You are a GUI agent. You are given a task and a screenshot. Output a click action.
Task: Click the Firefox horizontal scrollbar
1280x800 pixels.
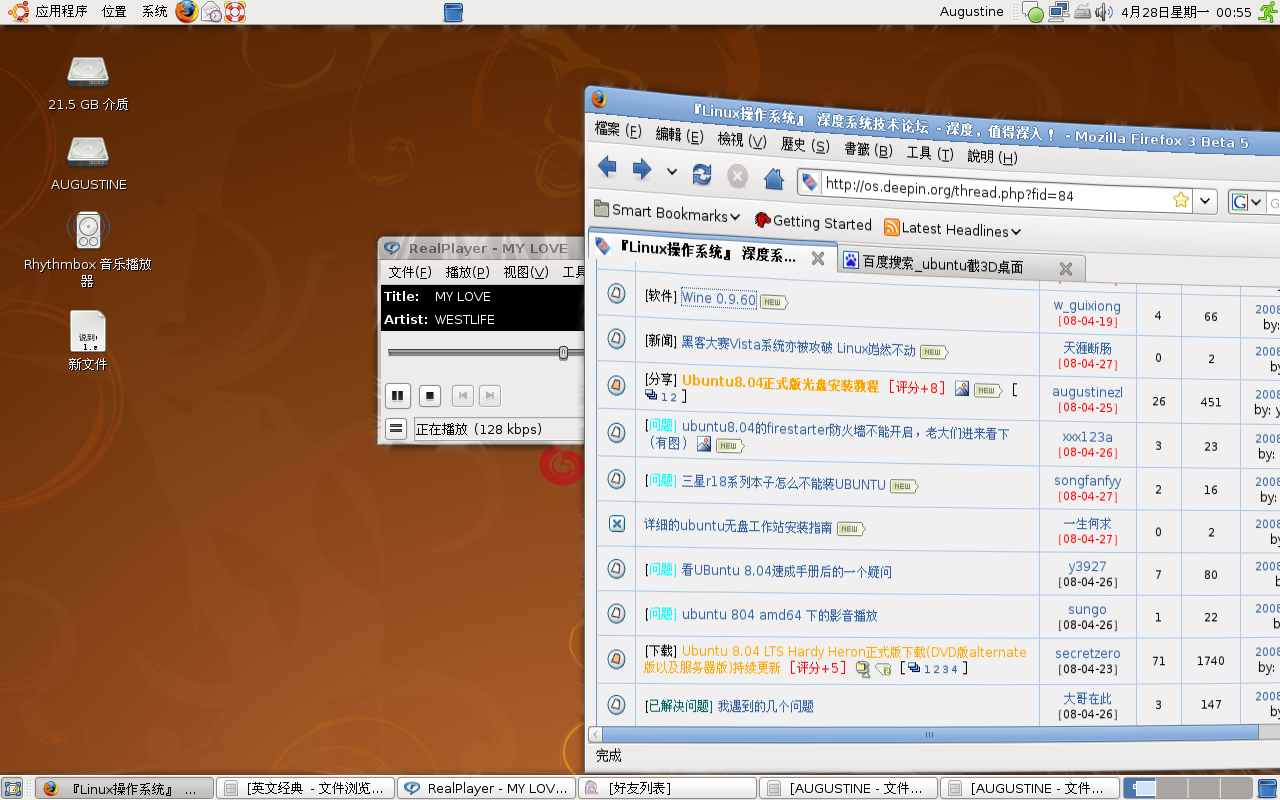pos(930,735)
